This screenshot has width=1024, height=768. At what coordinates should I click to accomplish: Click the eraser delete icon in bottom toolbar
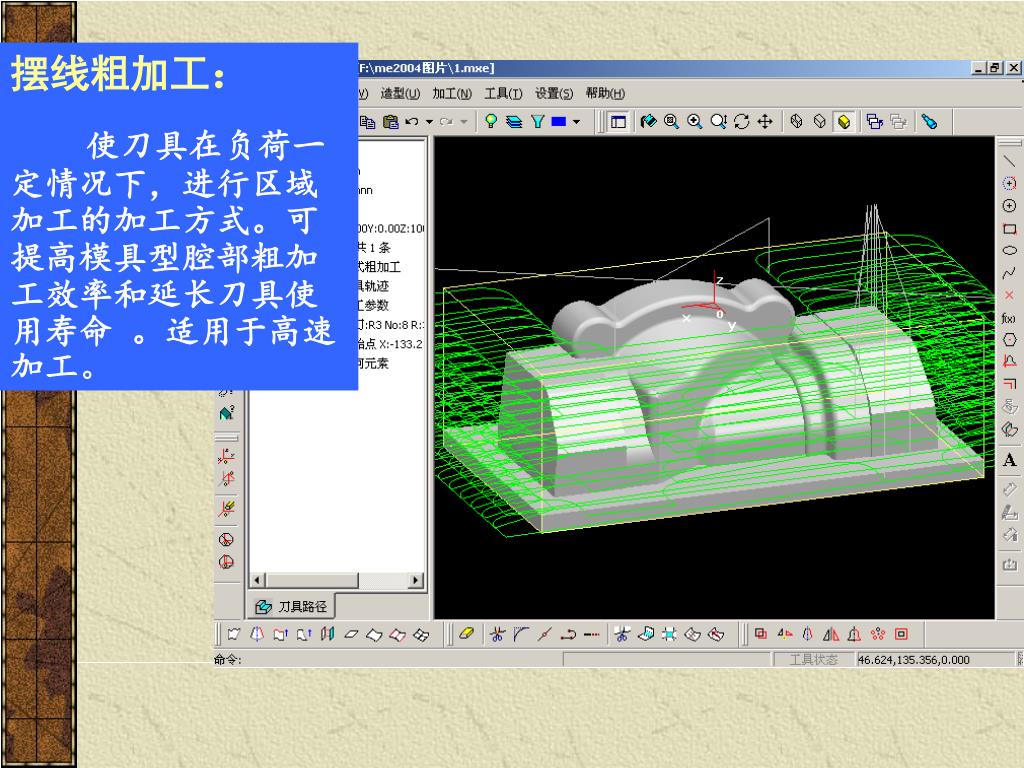point(466,633)
